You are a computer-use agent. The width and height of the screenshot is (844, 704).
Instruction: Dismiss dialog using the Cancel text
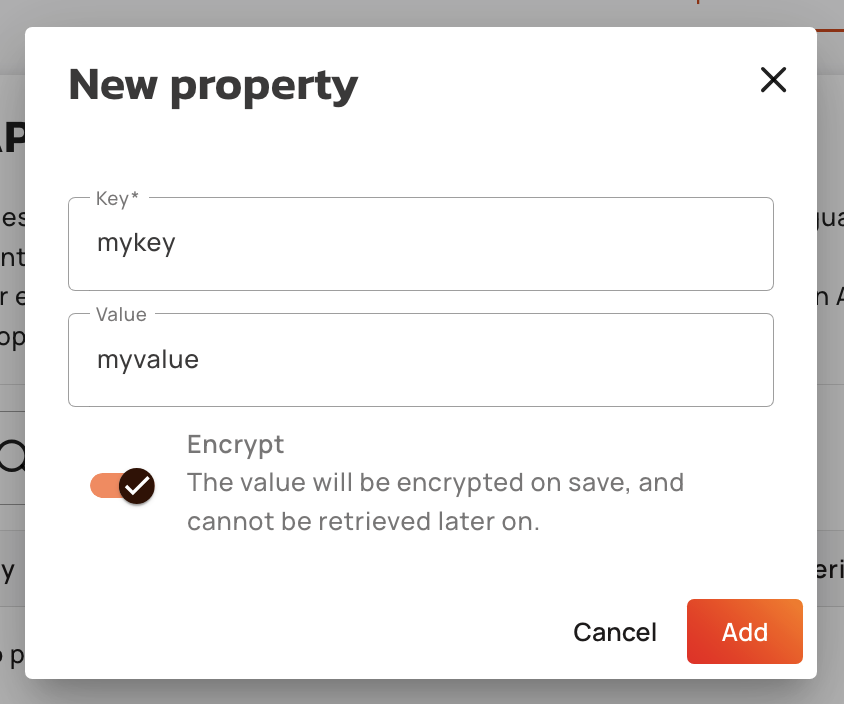pyautogui.click(x=614, y=632)
